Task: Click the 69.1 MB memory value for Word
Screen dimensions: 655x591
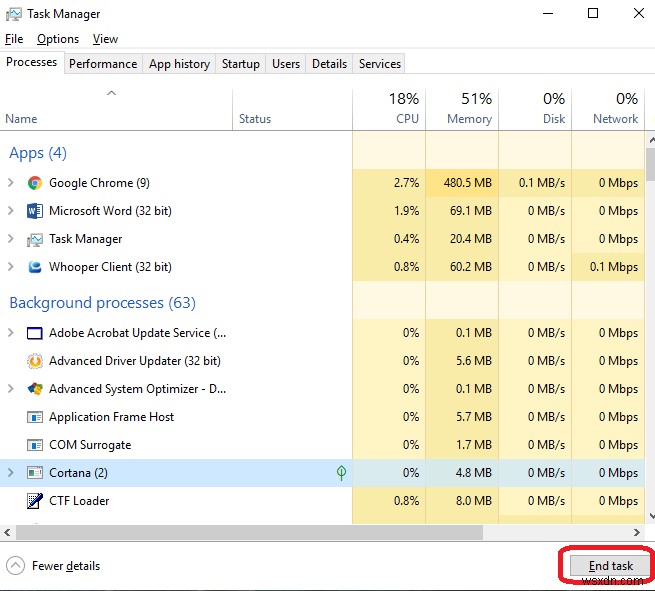Action: pos(471,211)
